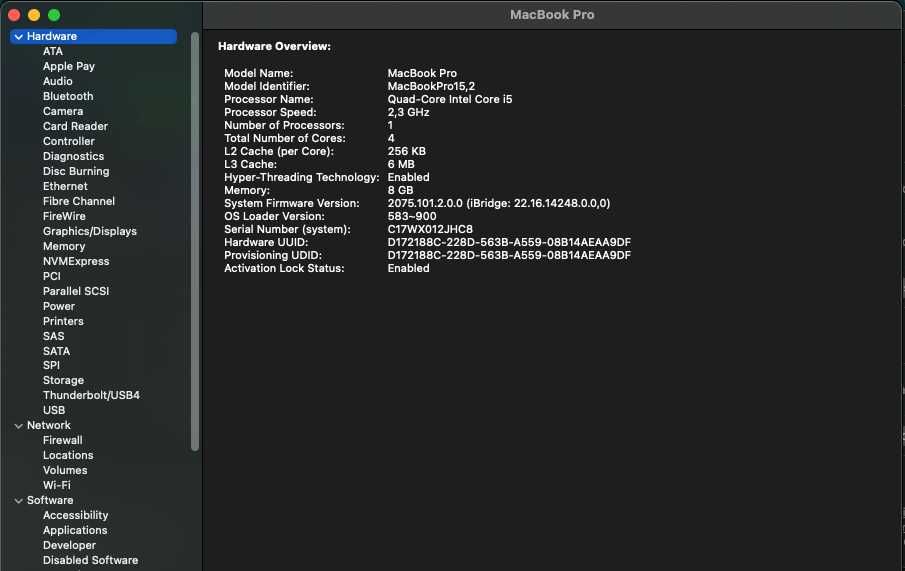
Task: Select Ethernet in the sidebar
Action: [65, 186]
